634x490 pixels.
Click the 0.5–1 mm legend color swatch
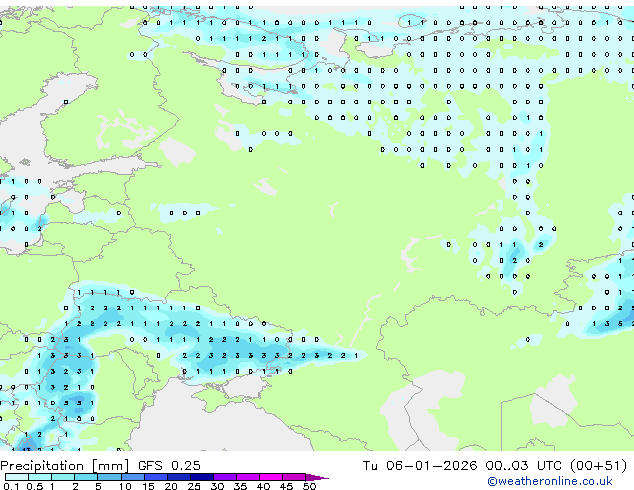pos(40,477)
